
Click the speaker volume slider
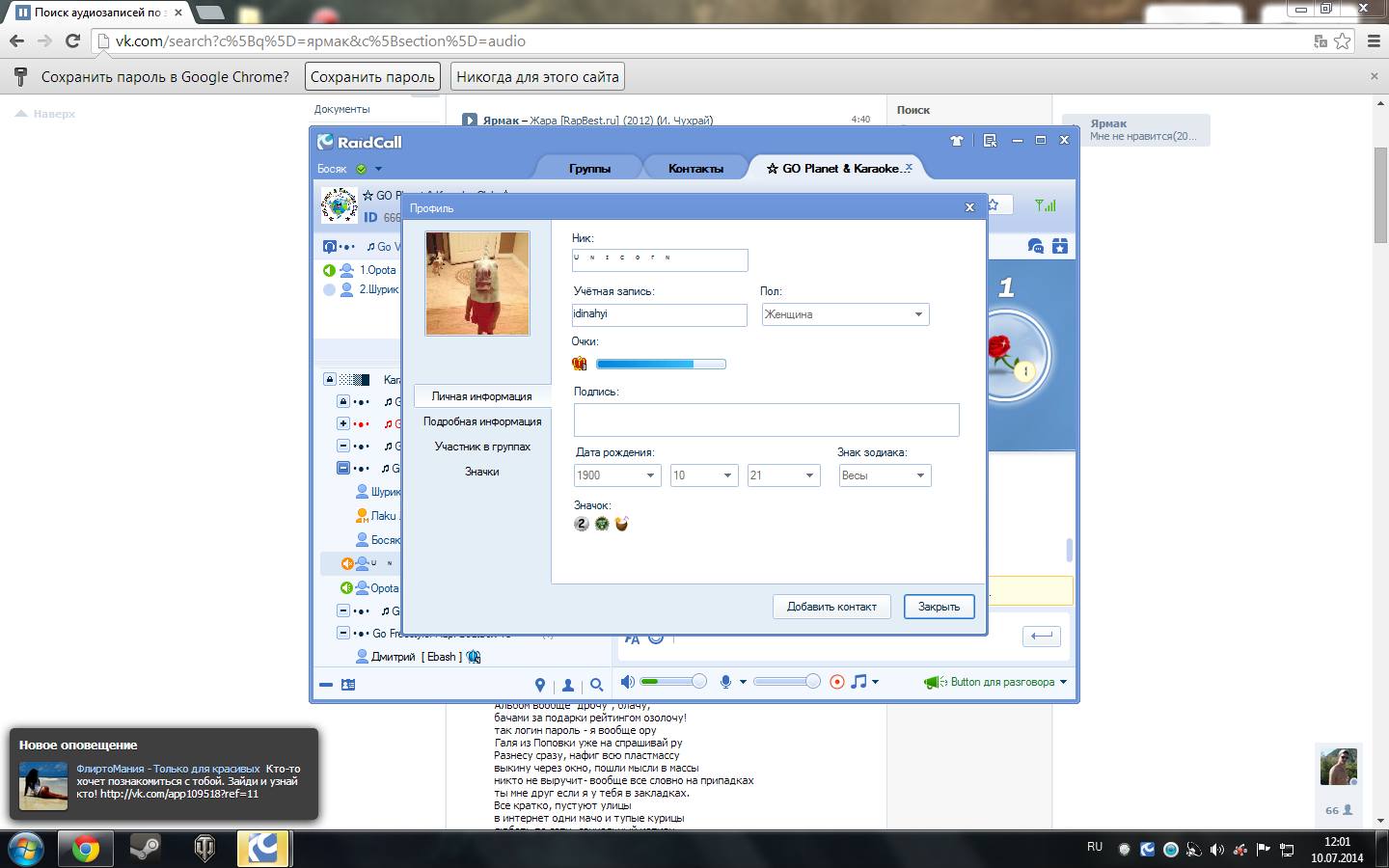[x=673, y=682]
